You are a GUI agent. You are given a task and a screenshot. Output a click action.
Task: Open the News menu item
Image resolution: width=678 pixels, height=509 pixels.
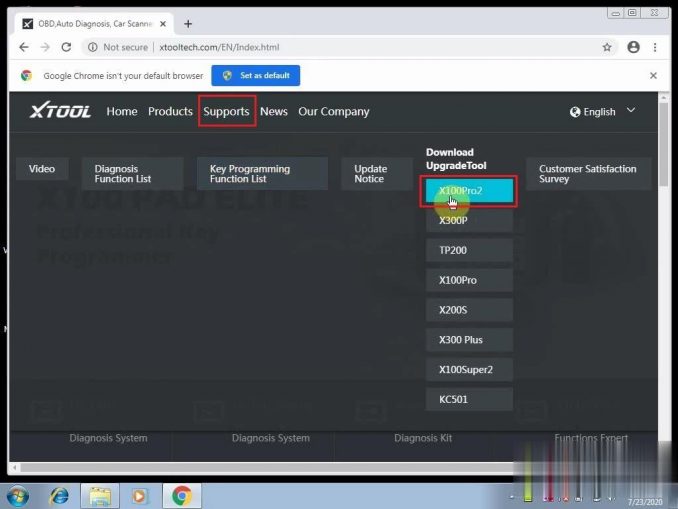pos(274,112)
